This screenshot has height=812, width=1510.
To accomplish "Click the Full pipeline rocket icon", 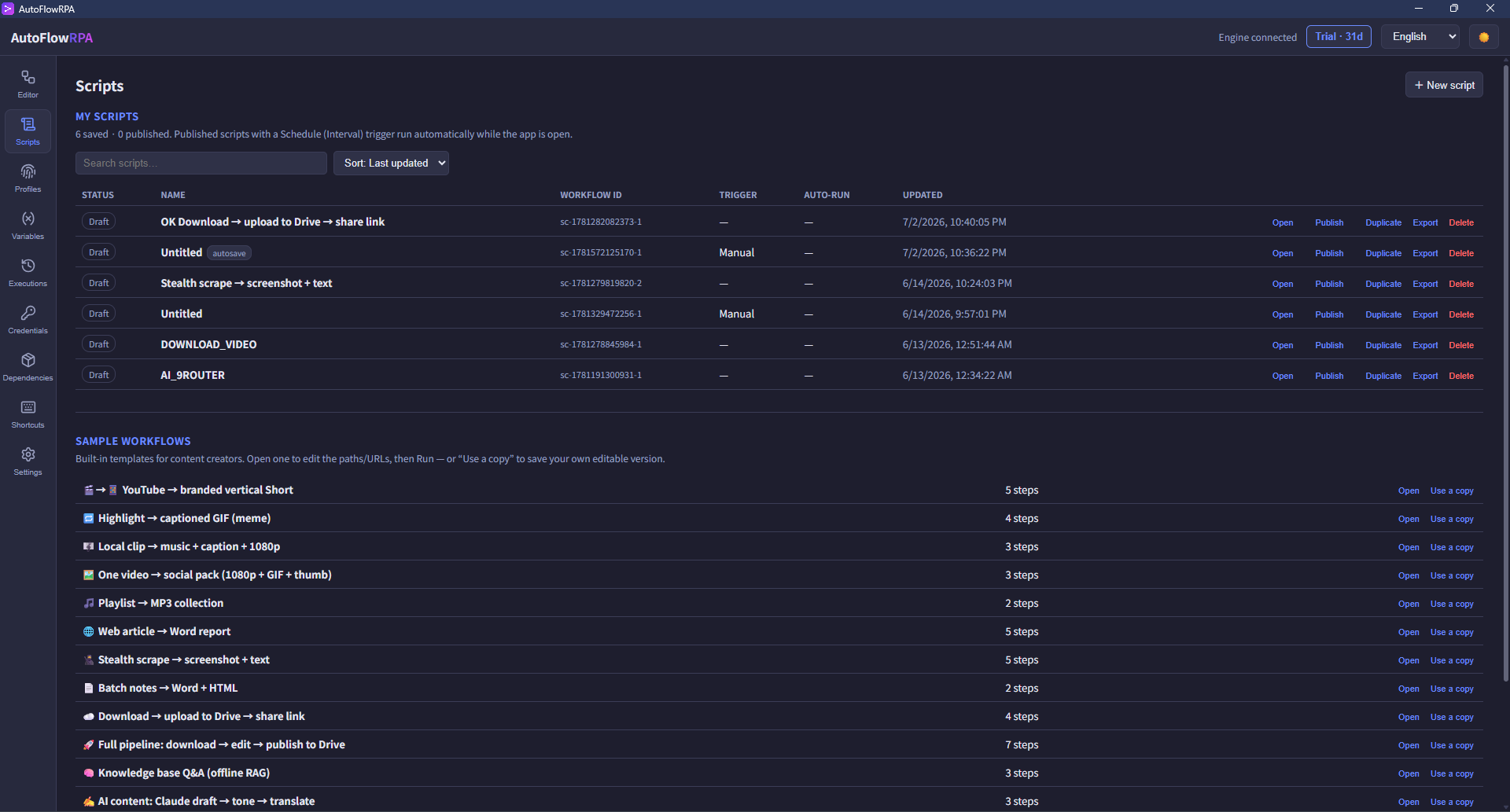I will click(x=89, y=744).
